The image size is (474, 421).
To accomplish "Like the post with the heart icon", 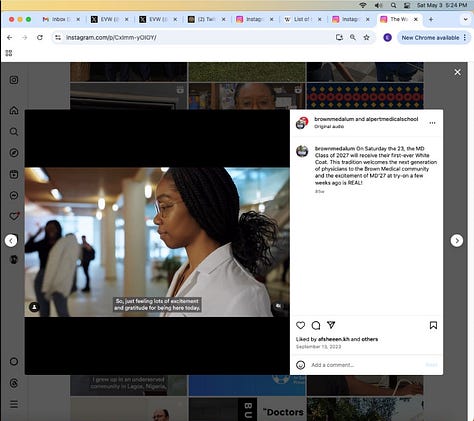I will (300, 325).
